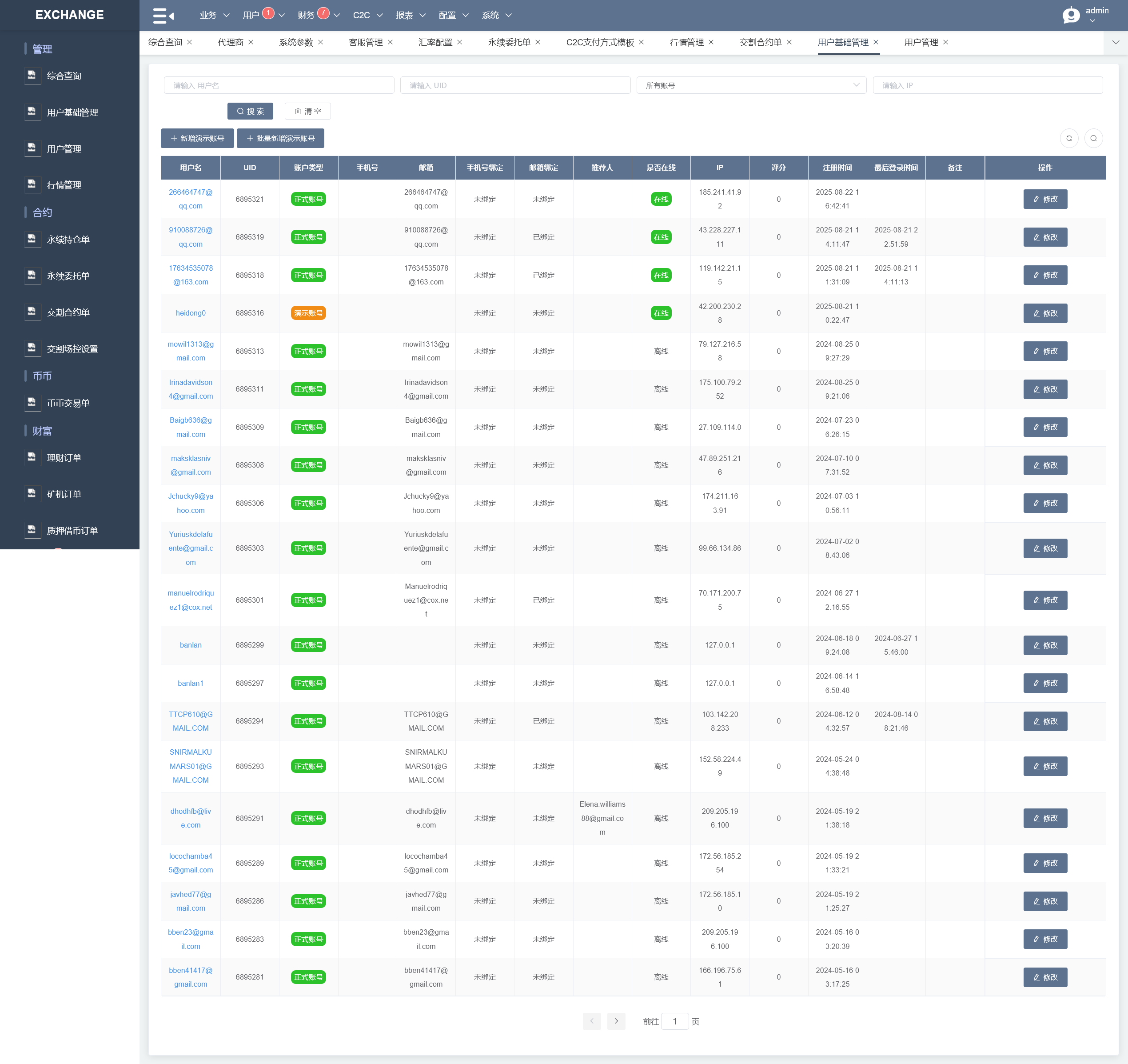
Task: Open 综合查询 from the sidebar
Action: click(x=64, y=76)
